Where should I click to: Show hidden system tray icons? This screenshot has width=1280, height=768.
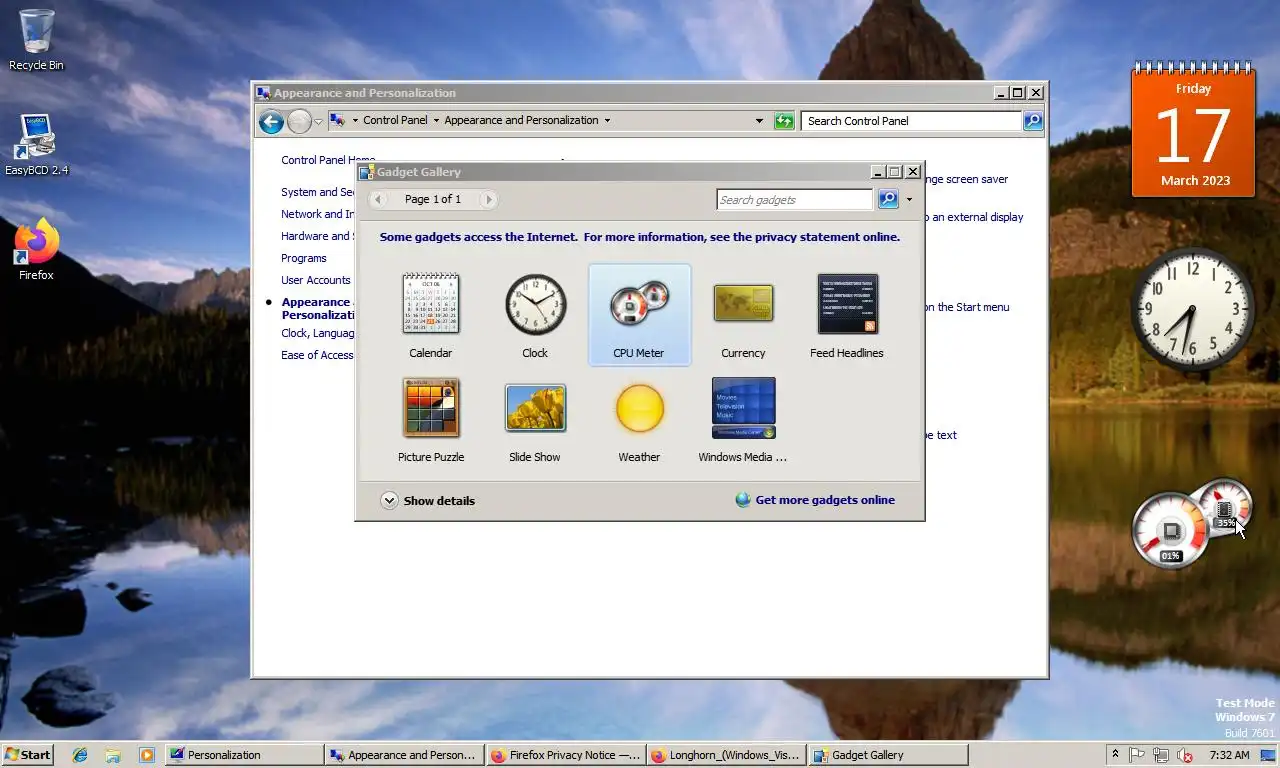(1115, 755)
